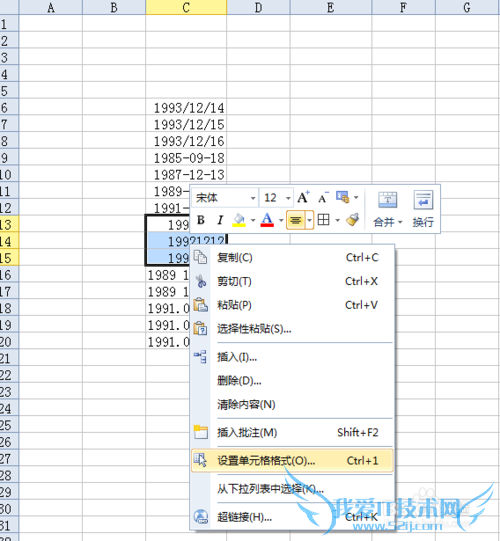
Task: Click the insert cells icon
Action: (200, 356)
